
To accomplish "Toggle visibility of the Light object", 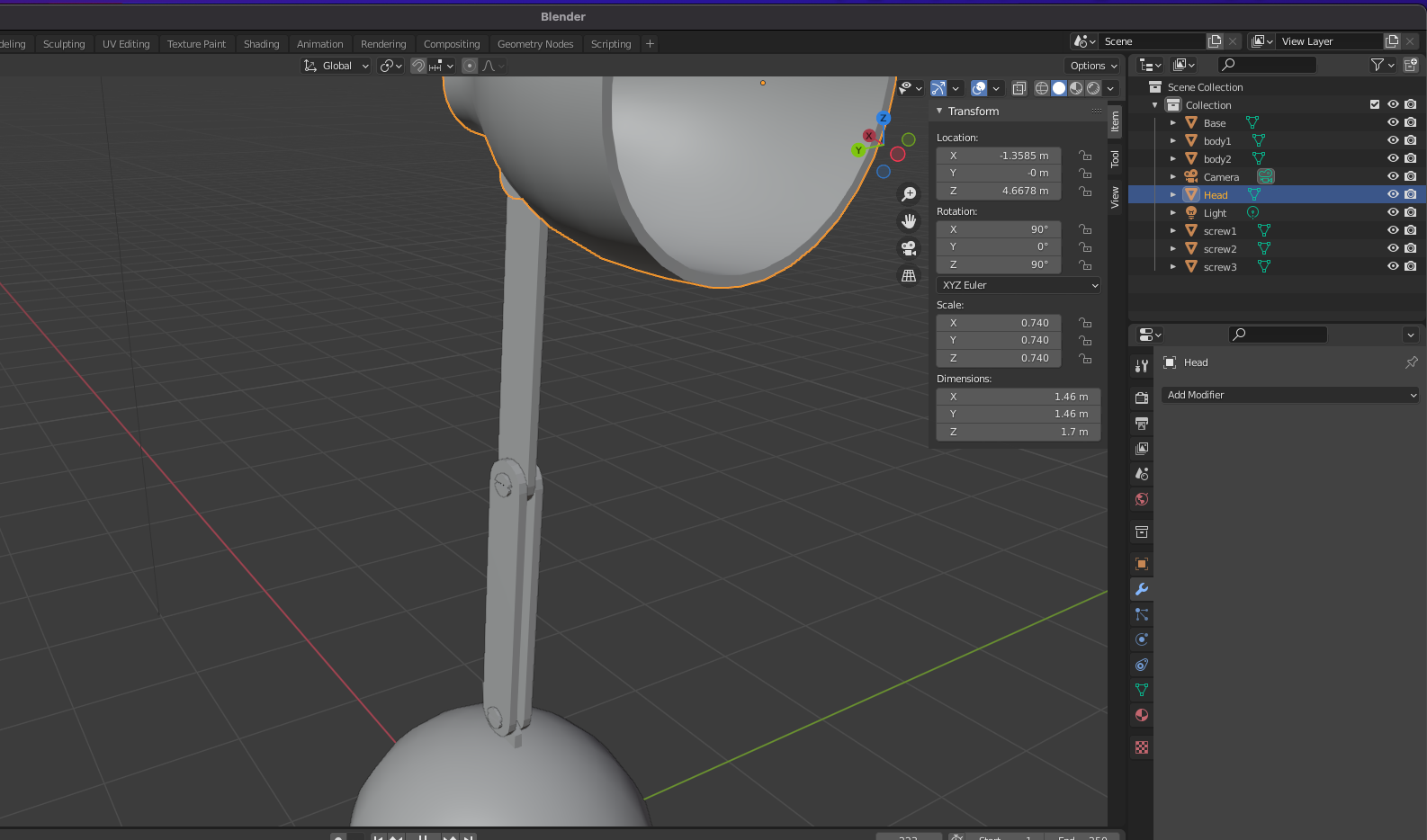I will pyautogui.click(x=1393, y=212).
